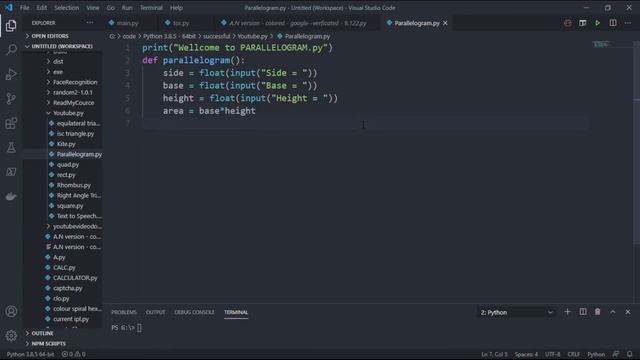
Task: Open the Run menu
Action: pos(127,7)
